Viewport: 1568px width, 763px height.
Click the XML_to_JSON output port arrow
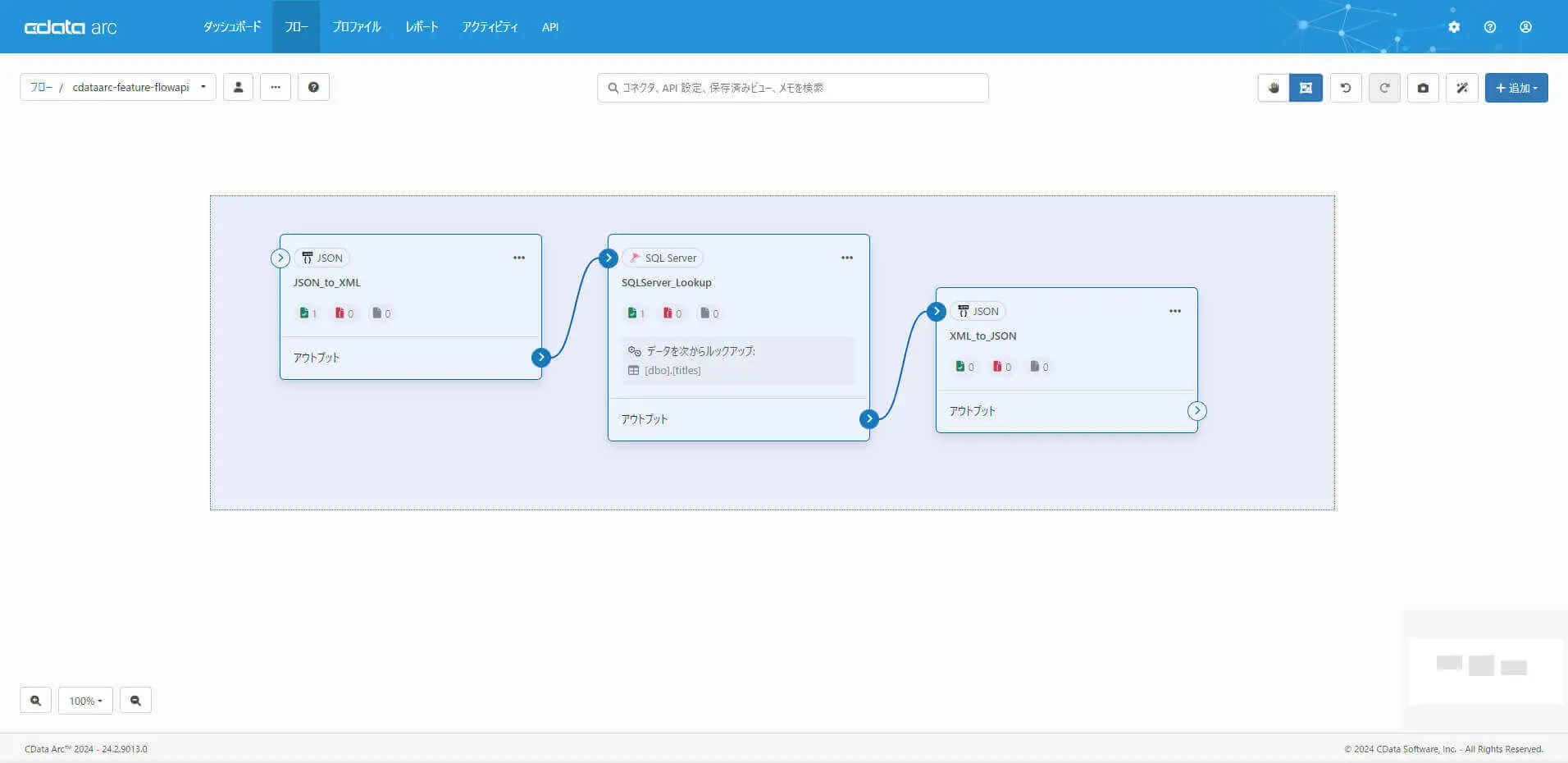pos(1197,411)
